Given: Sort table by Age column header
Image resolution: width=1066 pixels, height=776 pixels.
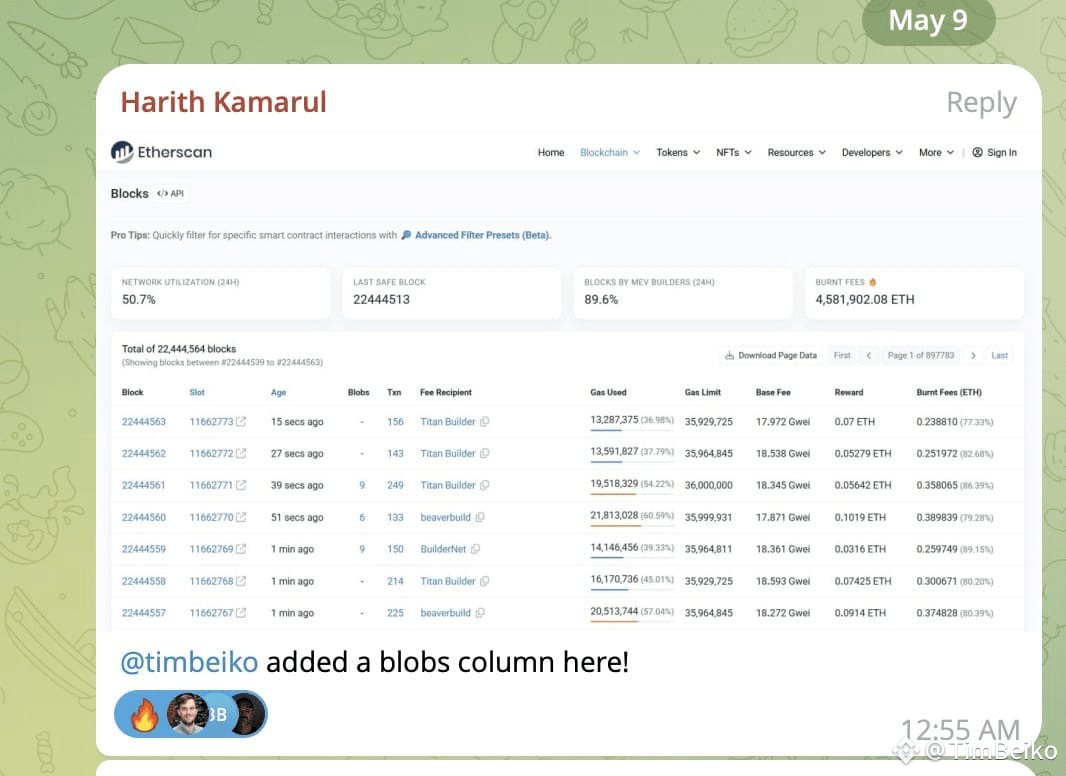Looking at the screenshot, I should click(x=278, y=392).
